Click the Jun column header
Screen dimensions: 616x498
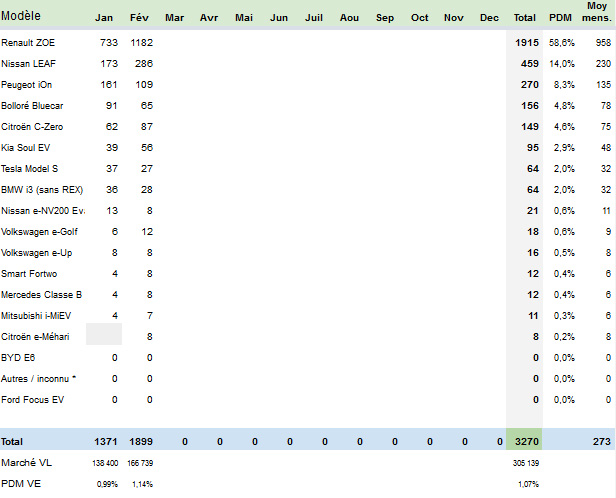point(279,18)
